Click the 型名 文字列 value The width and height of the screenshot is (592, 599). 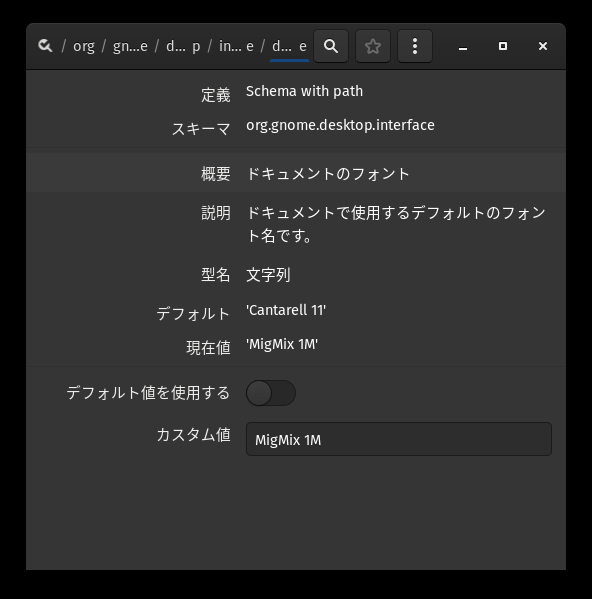point(268,275)
